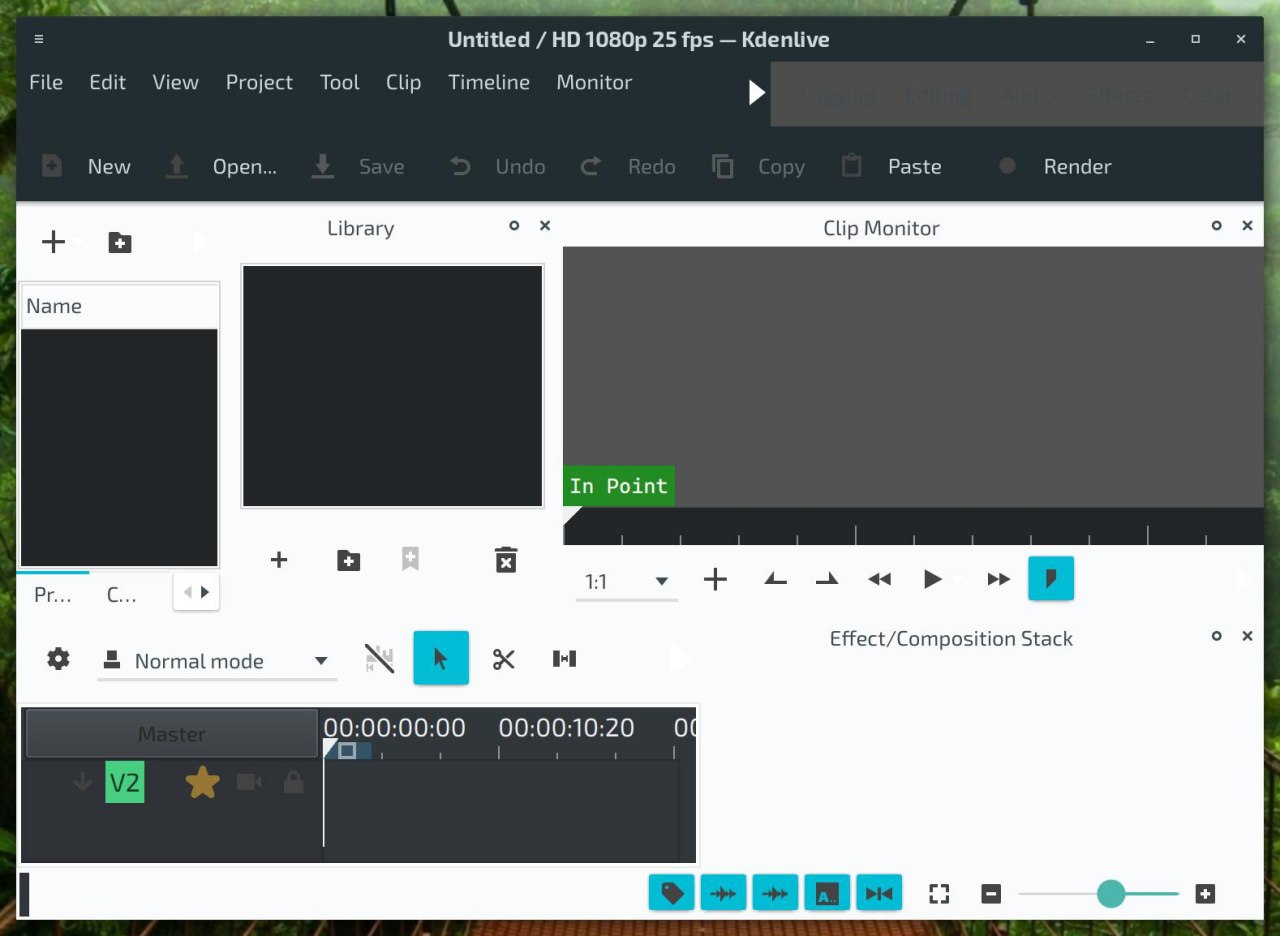Open the Timeline menu
This screenshot has width=1280, height=936.
click(x=489, y=82)
